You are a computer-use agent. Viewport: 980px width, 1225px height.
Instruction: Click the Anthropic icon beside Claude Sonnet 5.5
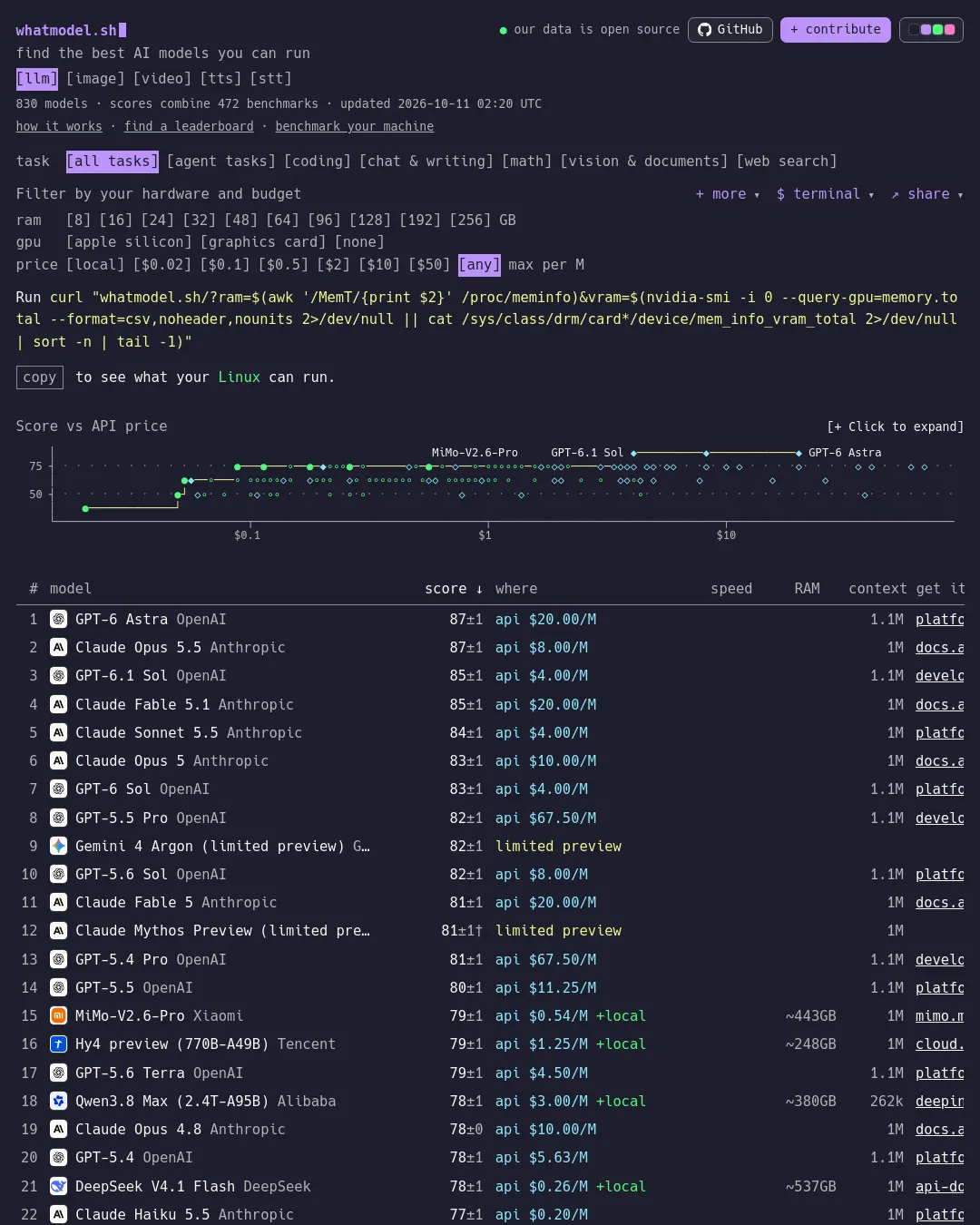tap(58, 733)
